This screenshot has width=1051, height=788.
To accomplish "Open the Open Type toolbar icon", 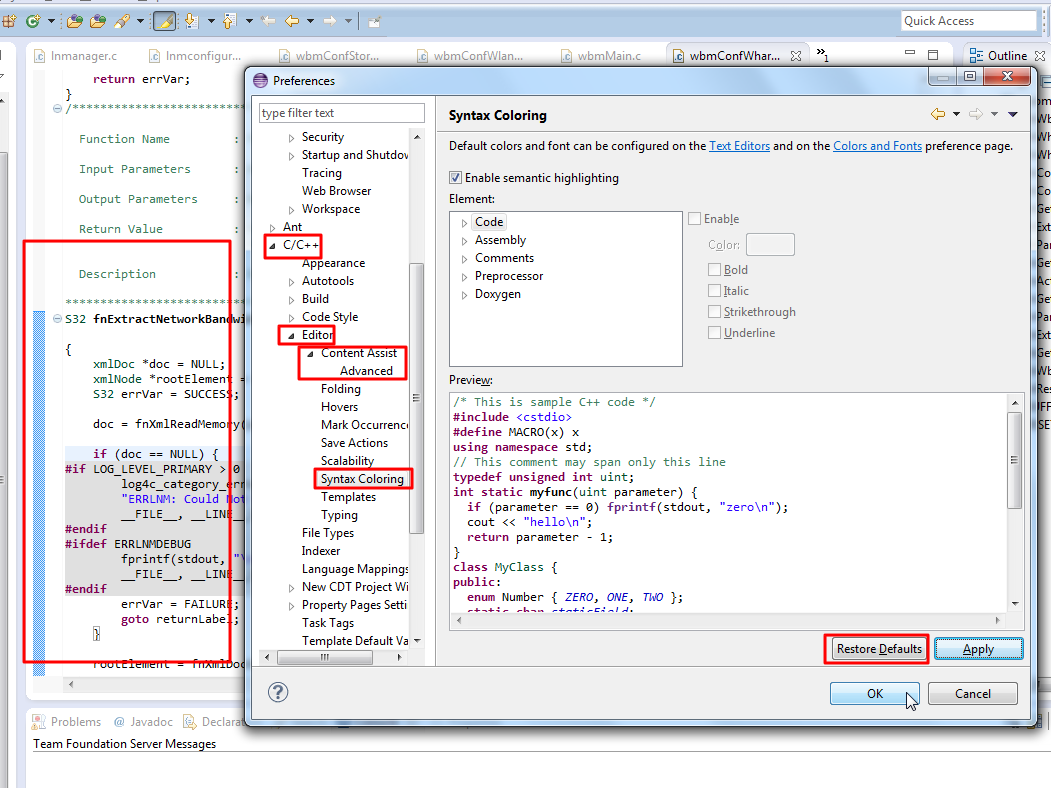I will click(x=74, y=21).
